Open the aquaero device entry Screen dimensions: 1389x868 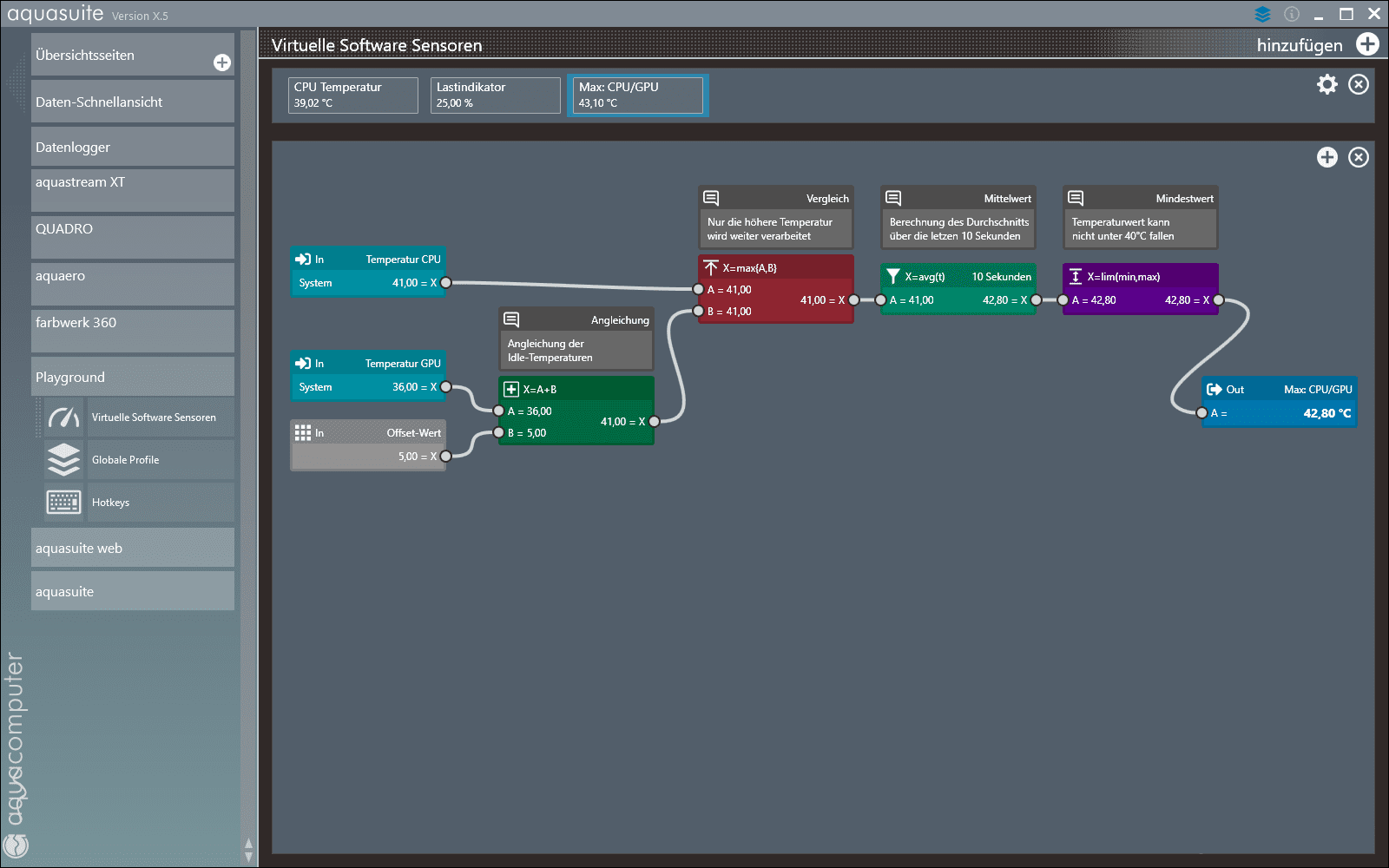click(133, 284)
